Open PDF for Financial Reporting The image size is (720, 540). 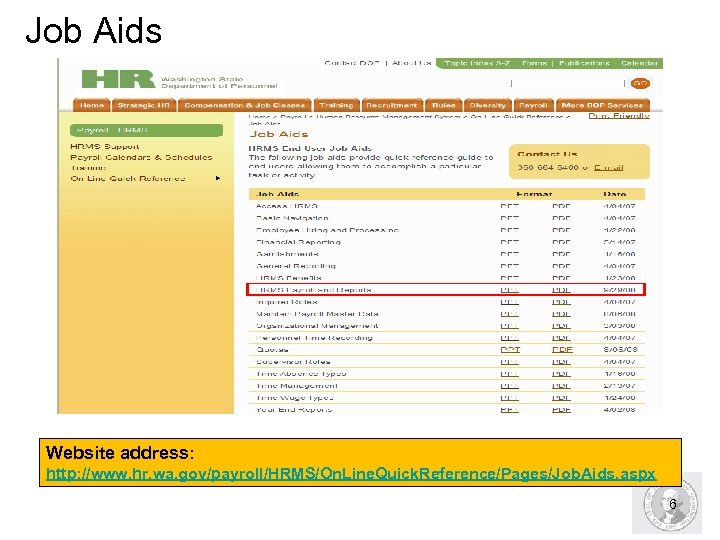[561, 242]
